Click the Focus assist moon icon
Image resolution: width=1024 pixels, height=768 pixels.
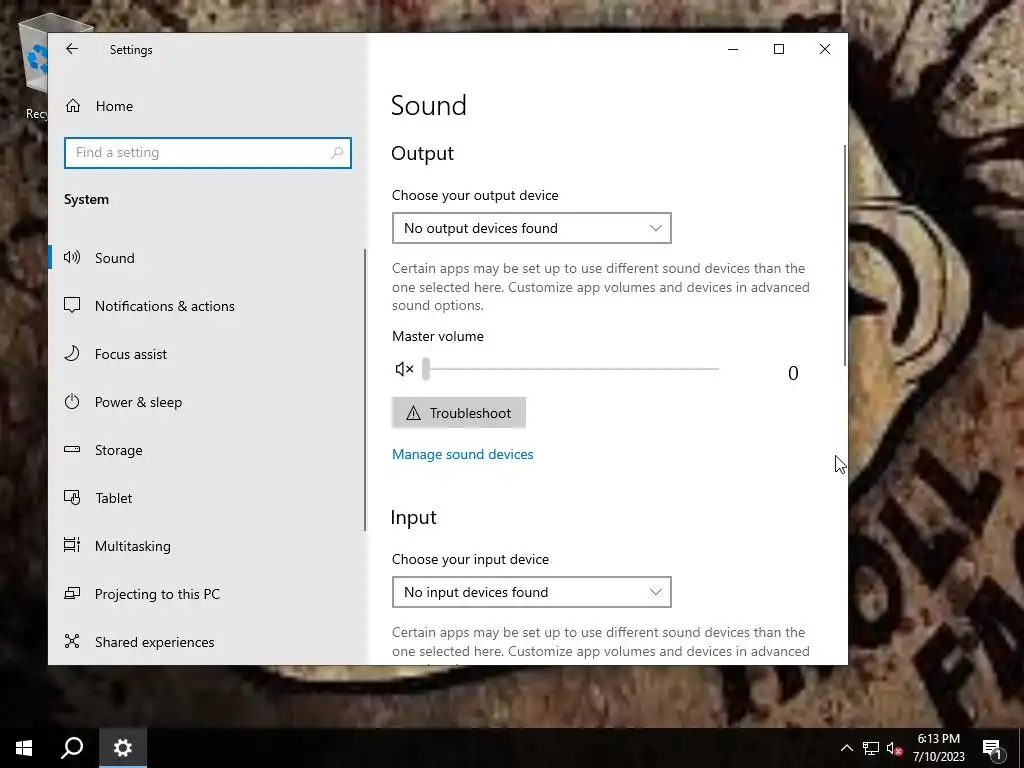pos(72,353)
